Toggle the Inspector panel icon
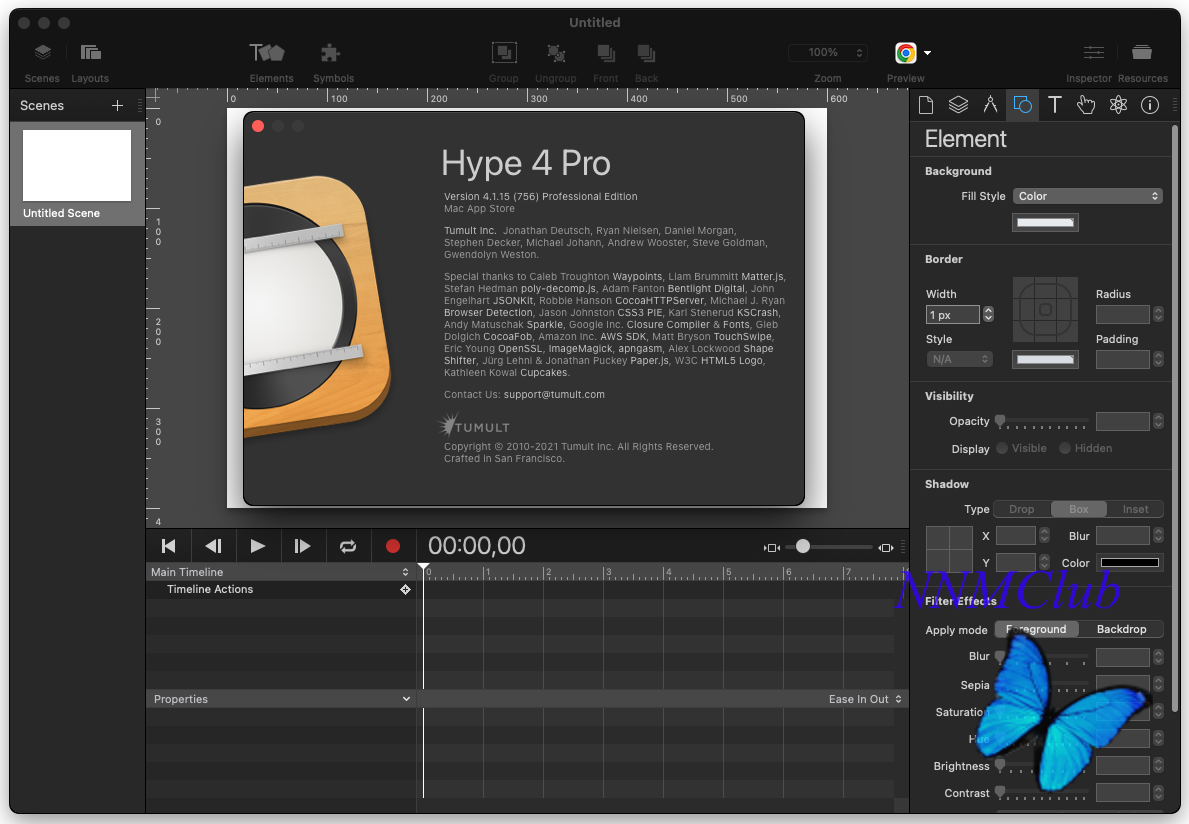Viewport: 1189px width, 824px height. click(x=1094, y=54)
